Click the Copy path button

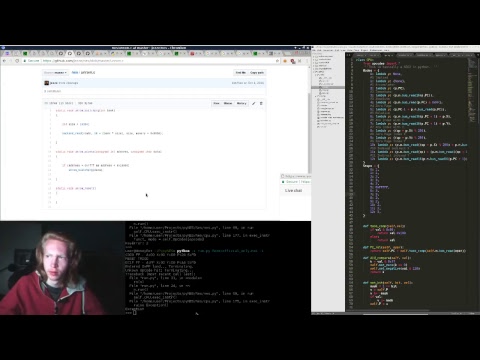(x=257, y=72)
